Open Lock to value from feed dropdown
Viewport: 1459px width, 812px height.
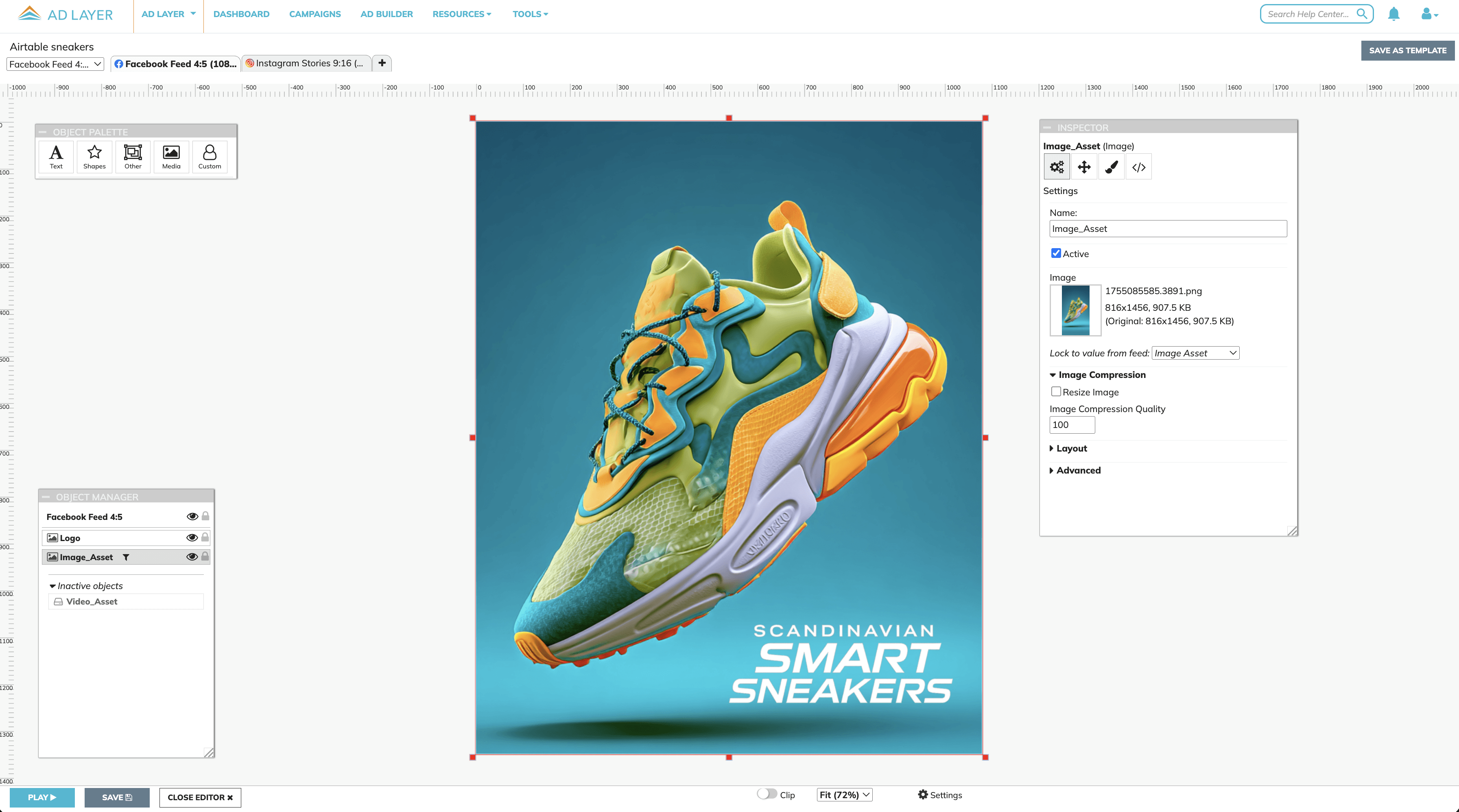pos(1195,354)
